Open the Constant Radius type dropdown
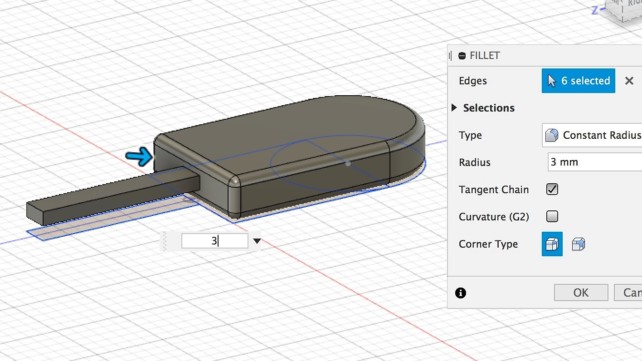 (592, 135)
